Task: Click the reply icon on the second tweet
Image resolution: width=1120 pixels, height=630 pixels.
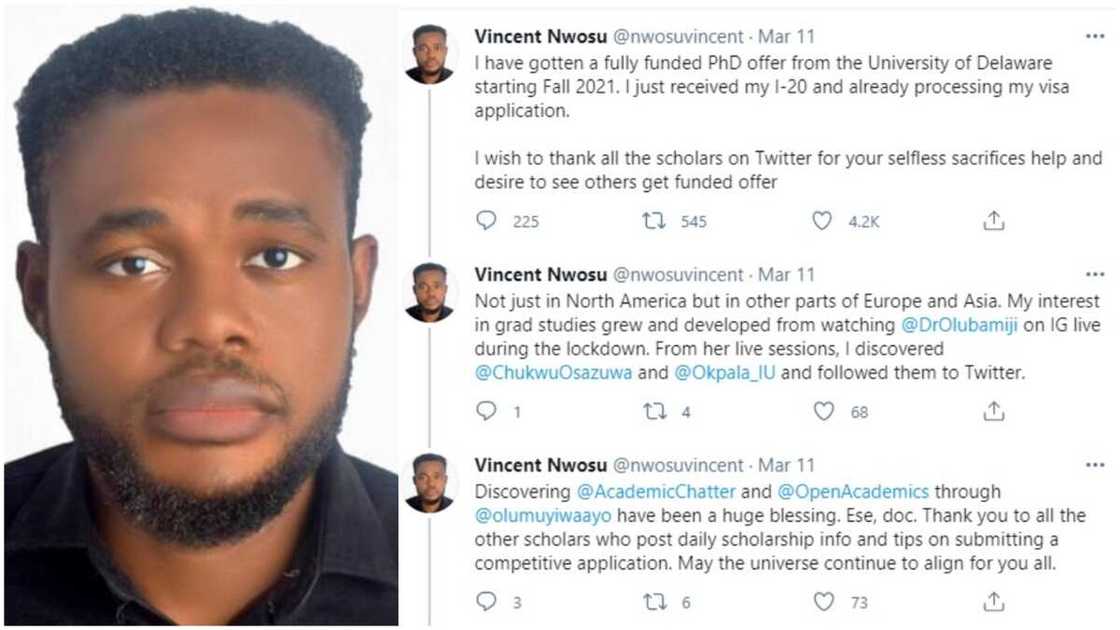Action: coord(486,411)
